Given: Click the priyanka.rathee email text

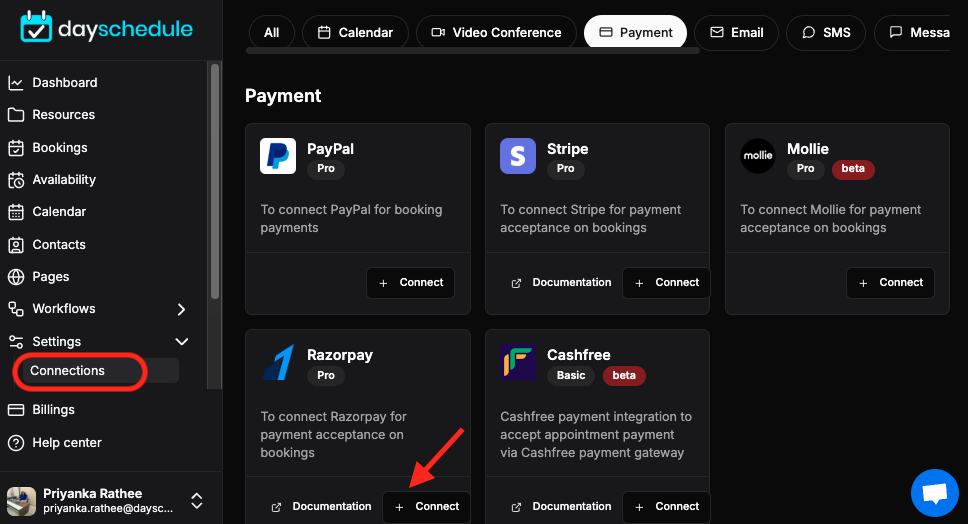Looking at the screenshot, I should (108, 509).
